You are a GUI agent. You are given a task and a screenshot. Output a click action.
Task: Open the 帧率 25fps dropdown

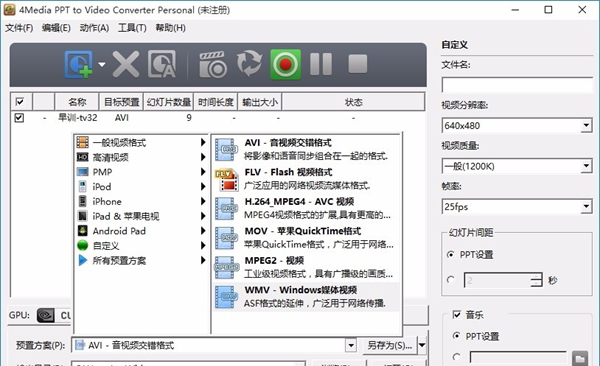point(517,207)
